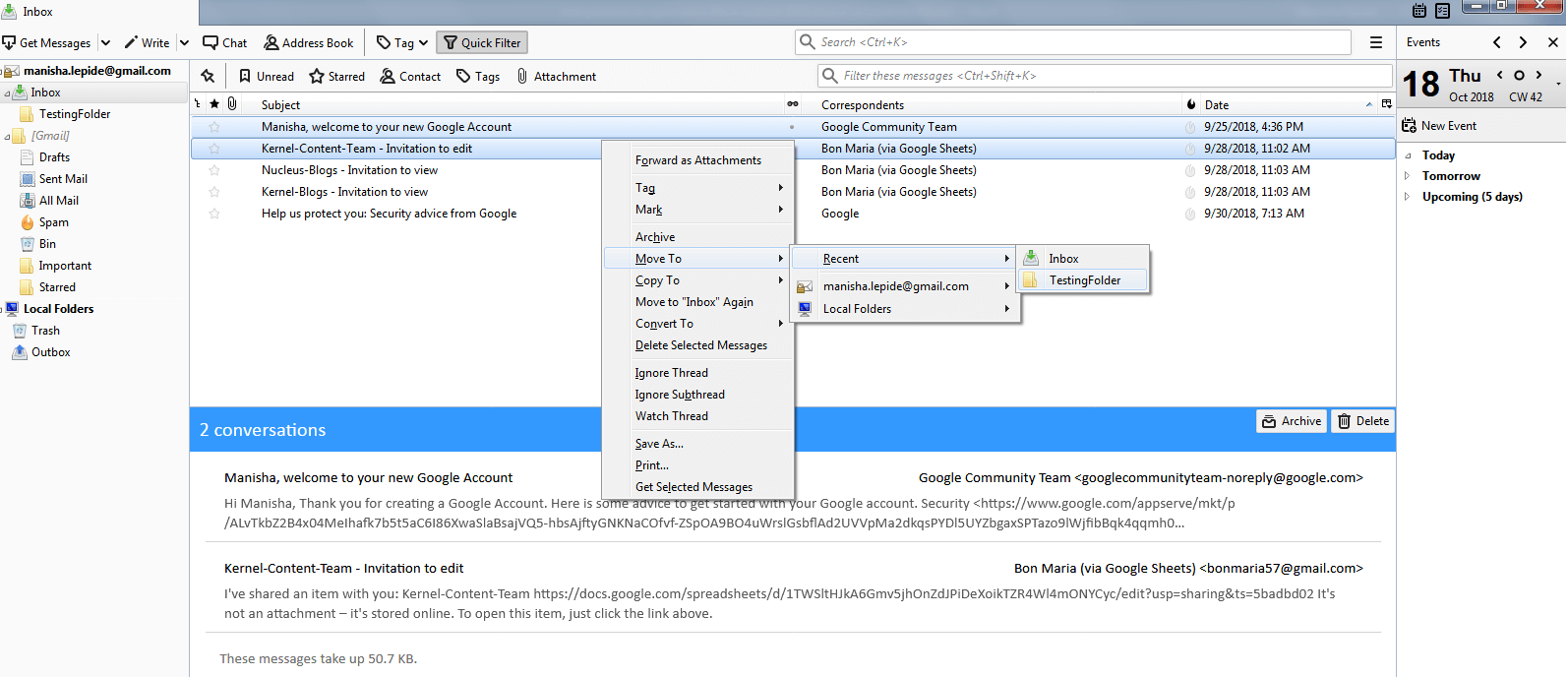
Task: Open the Write dropdown arrow
Action: pyautogui.click(x=184, y=42)
